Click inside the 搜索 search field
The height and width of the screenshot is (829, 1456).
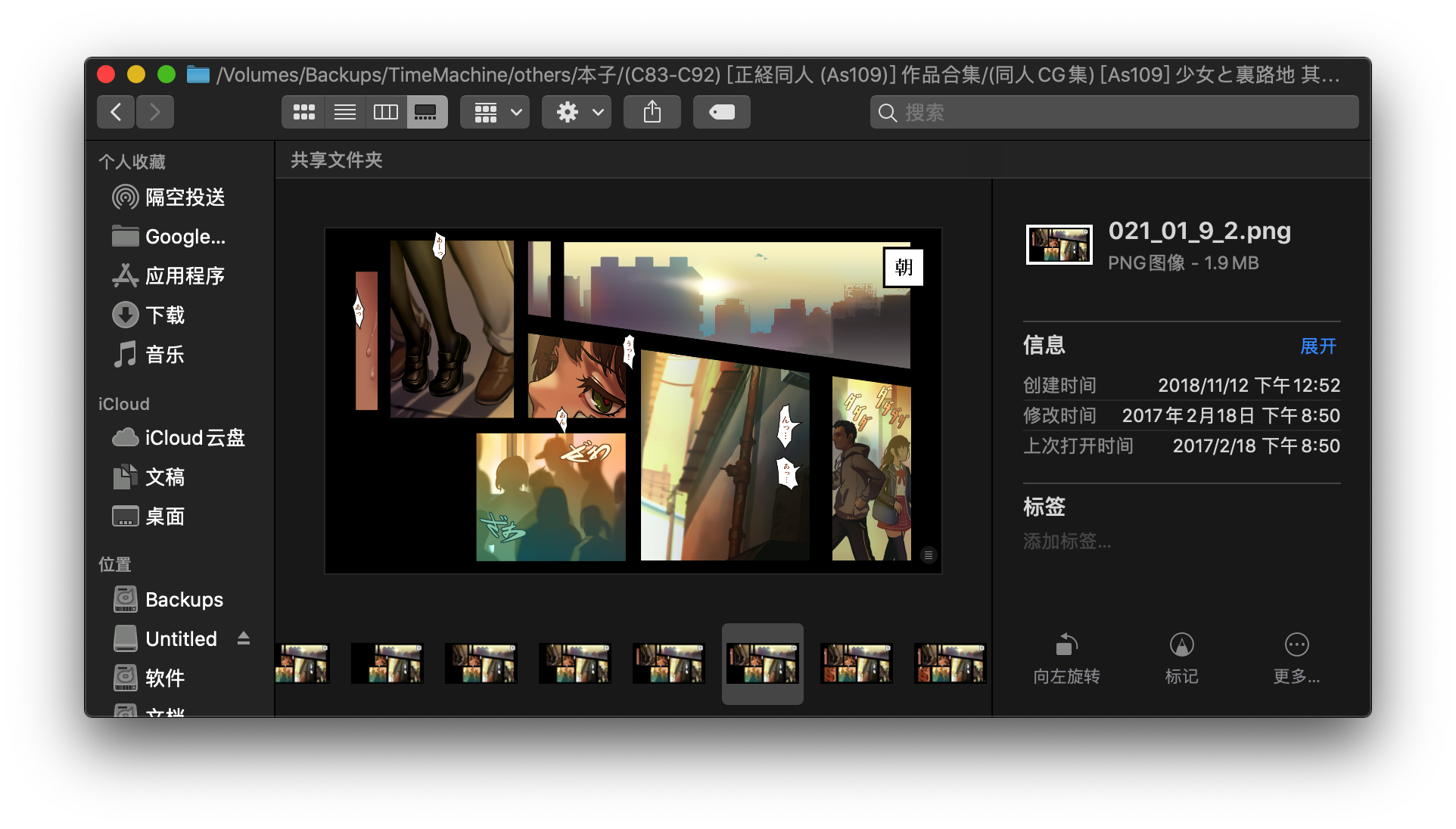tap(1112, 112)
